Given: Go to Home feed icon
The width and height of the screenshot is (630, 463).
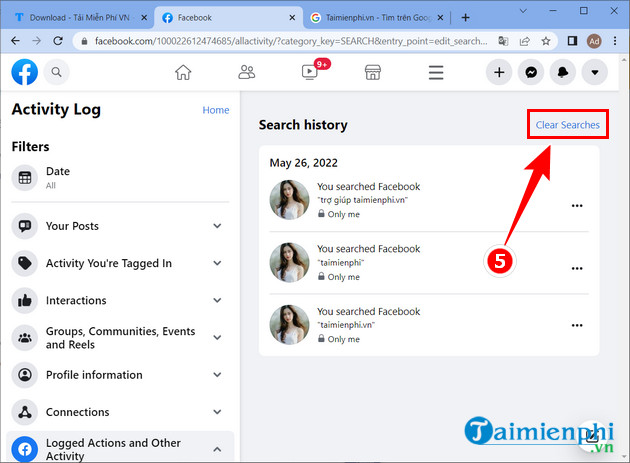Looking at the screenshot, I should pyautogui.click(x=183, y=72).
